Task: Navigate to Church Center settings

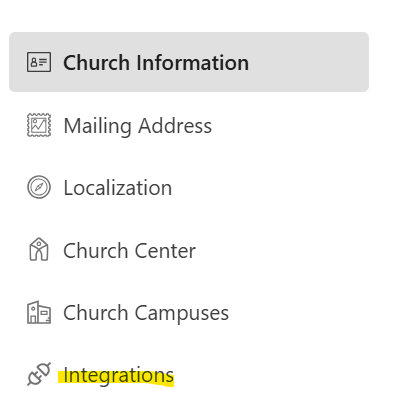Action: tap(189, 250)
